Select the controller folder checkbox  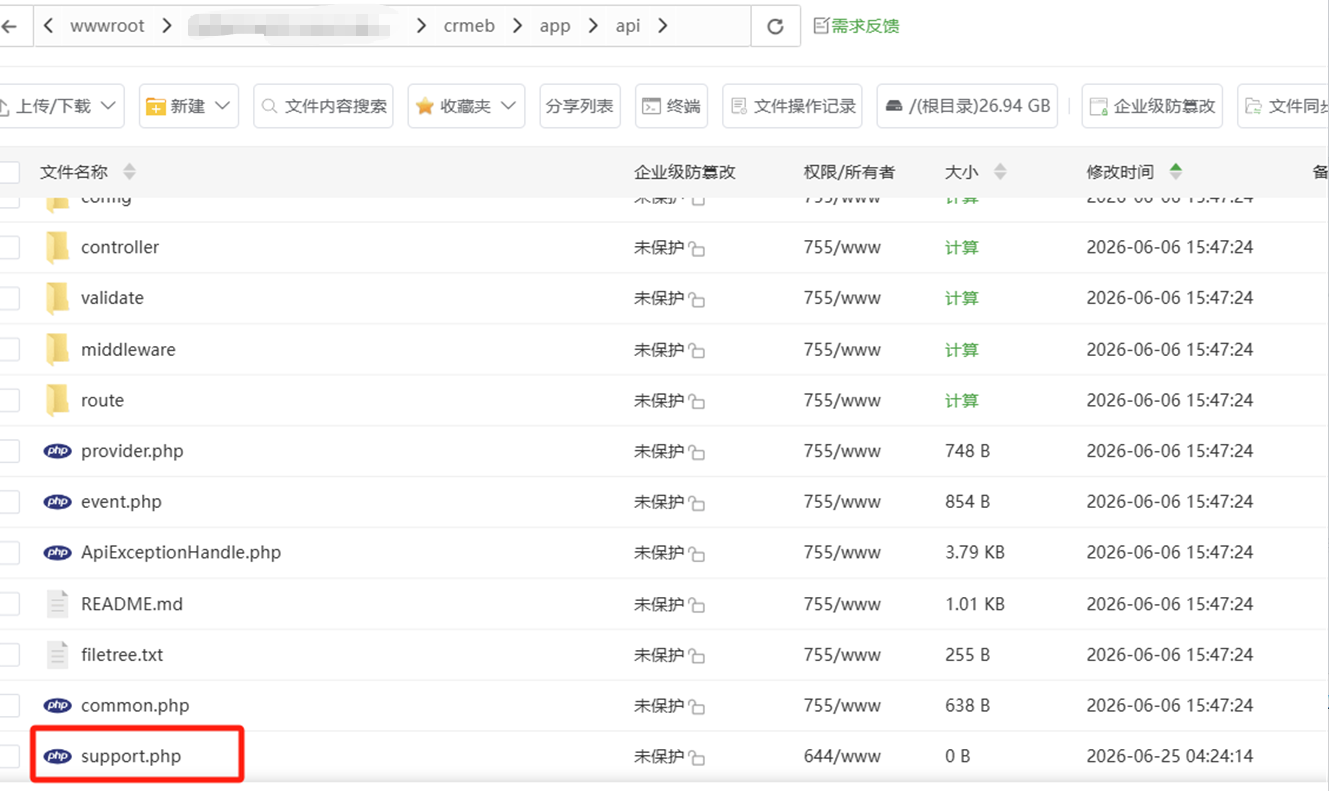click(8, 247)
